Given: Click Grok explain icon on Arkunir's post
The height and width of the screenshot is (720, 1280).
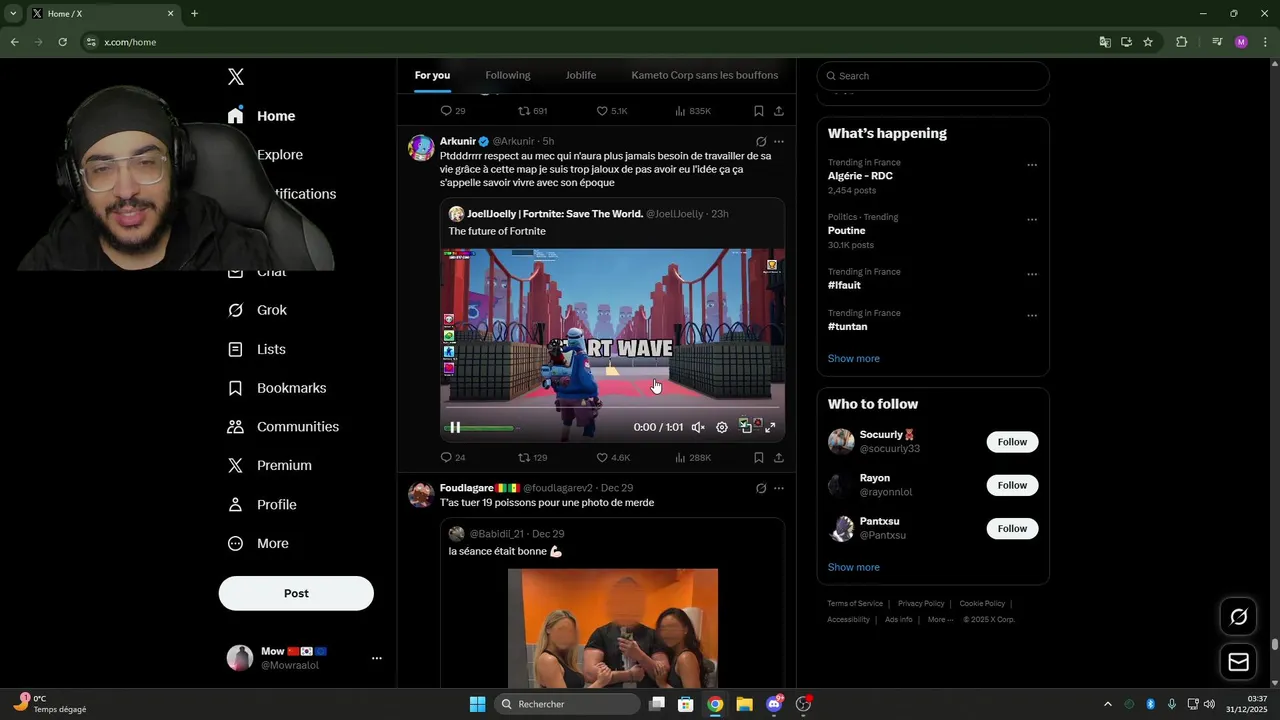Looking at the screenshot, I should point(761,141).
